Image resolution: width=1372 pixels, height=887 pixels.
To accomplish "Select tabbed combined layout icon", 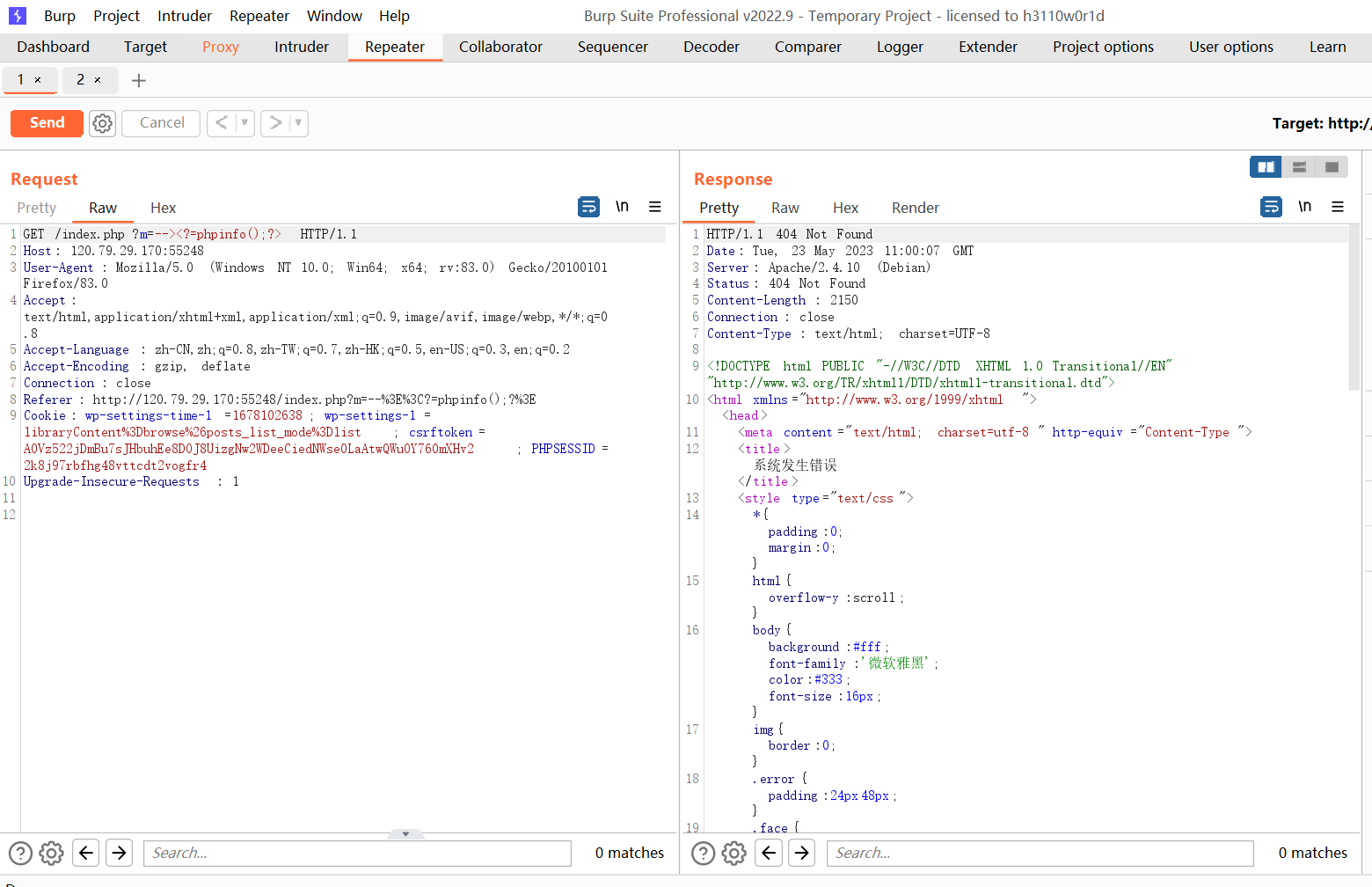I will (x=1332, y=167).
